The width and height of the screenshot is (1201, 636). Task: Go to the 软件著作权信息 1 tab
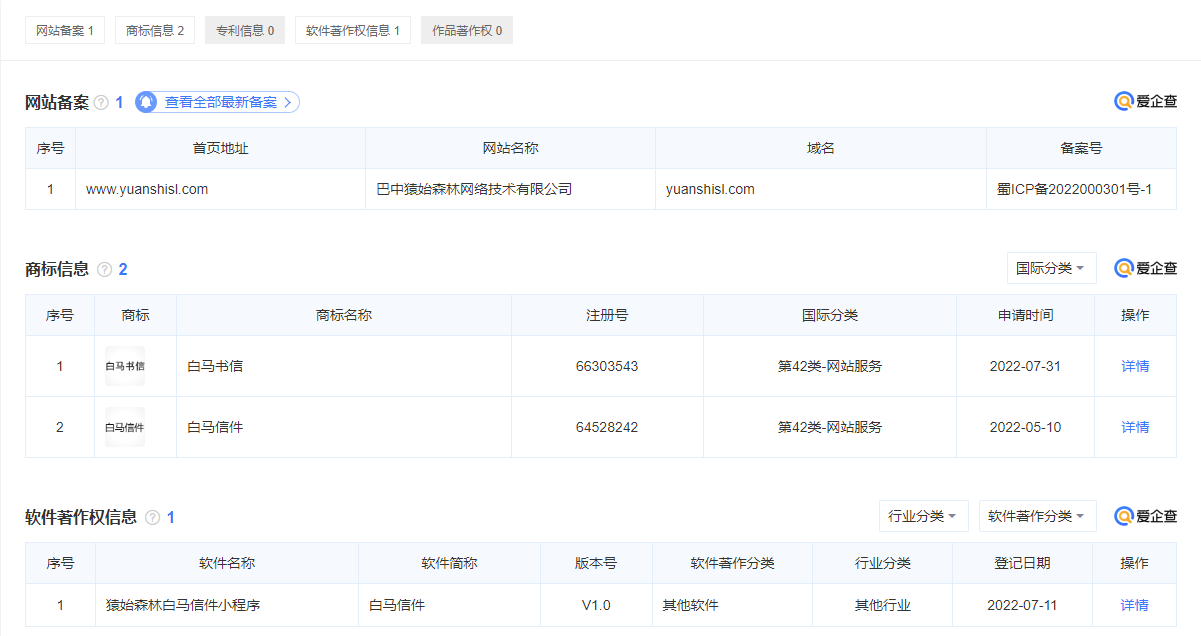click(353, 31)
